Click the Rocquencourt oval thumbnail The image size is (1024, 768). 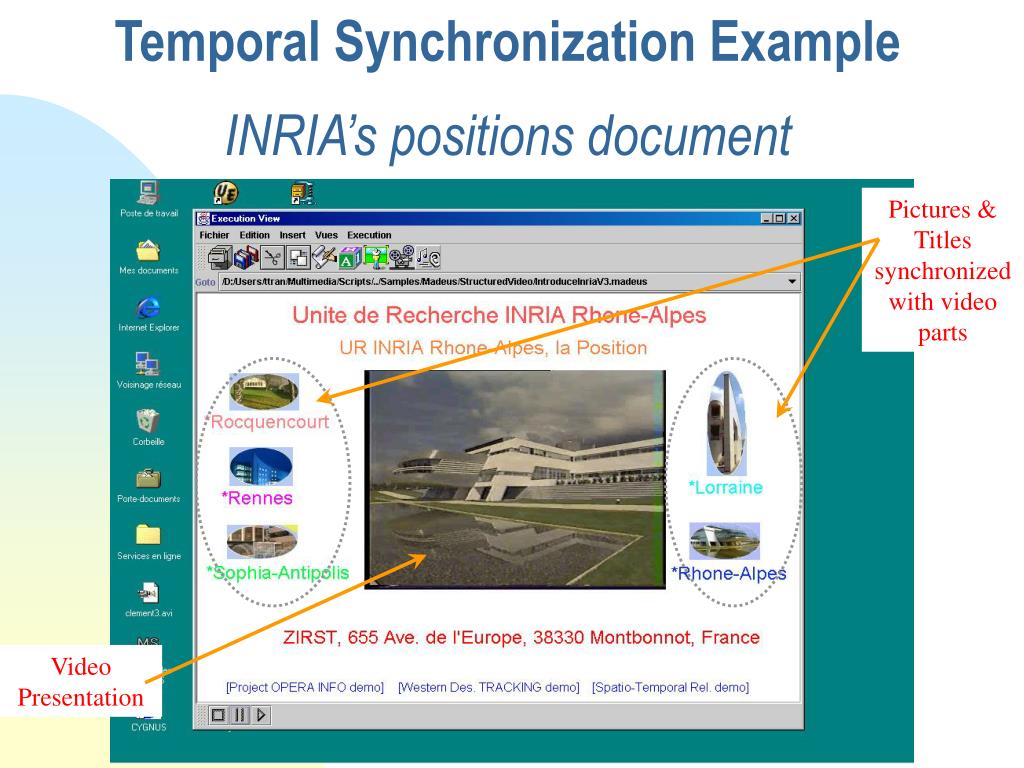[x=264, y=391]
